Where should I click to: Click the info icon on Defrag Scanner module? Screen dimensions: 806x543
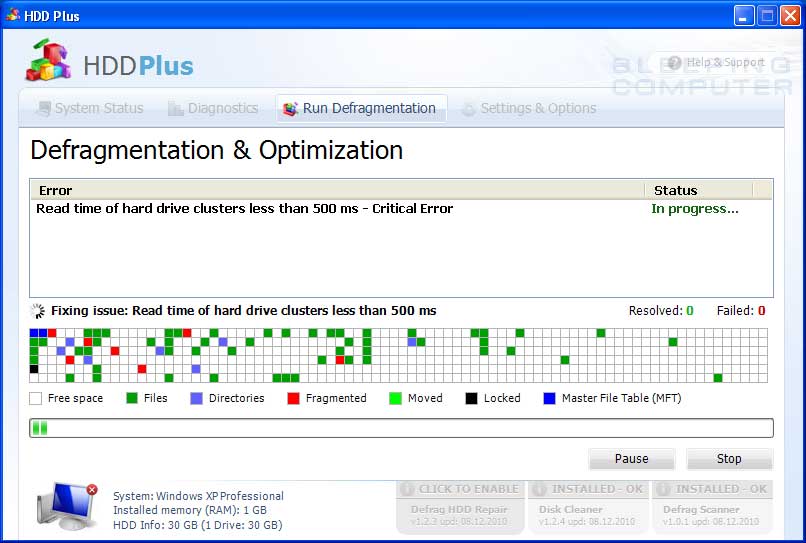[663, 489]
